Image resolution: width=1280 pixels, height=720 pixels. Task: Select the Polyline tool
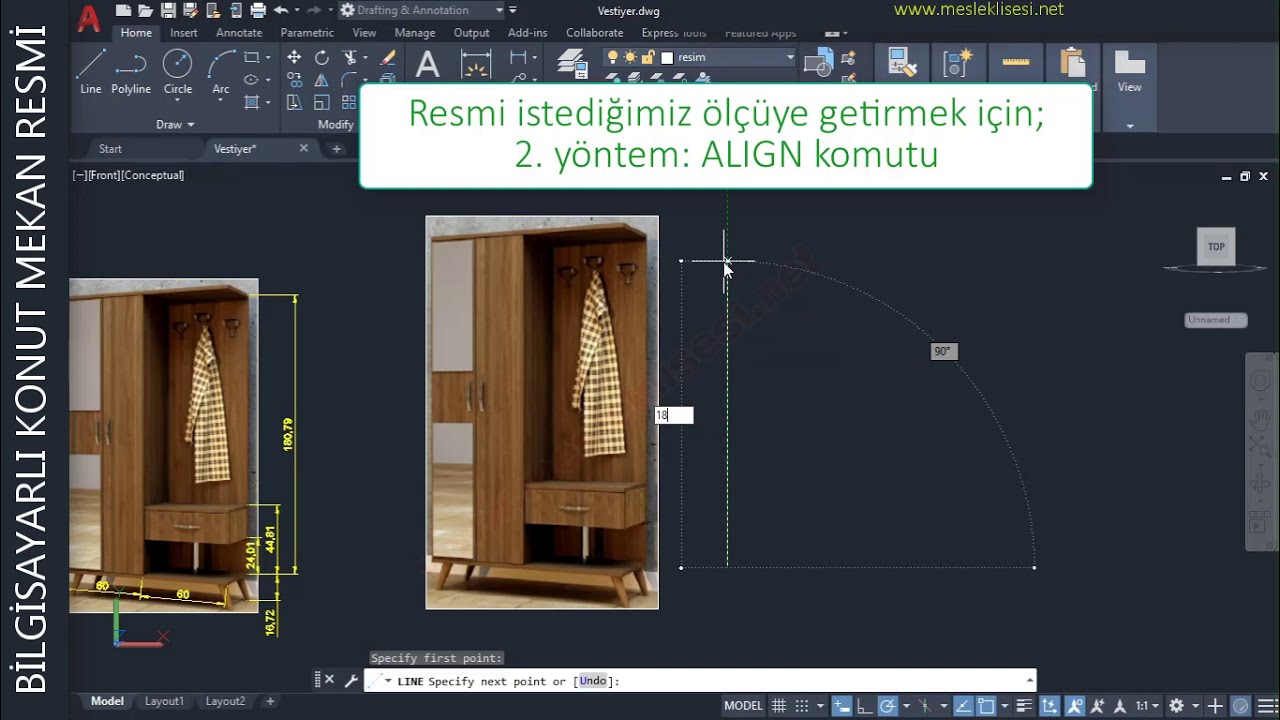[x=131, y=72]
